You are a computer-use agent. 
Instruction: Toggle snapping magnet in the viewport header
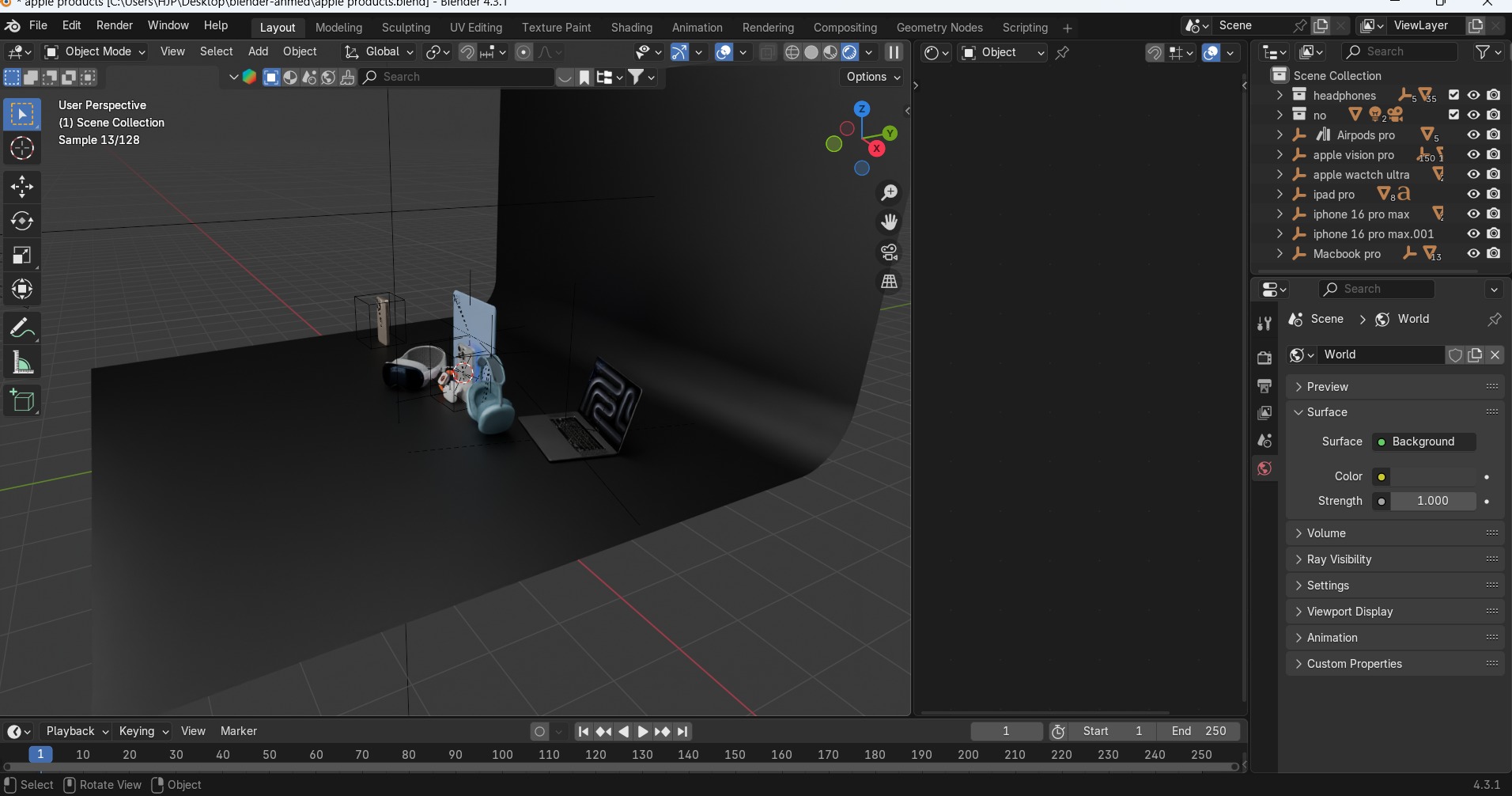[x=467, y=52]
